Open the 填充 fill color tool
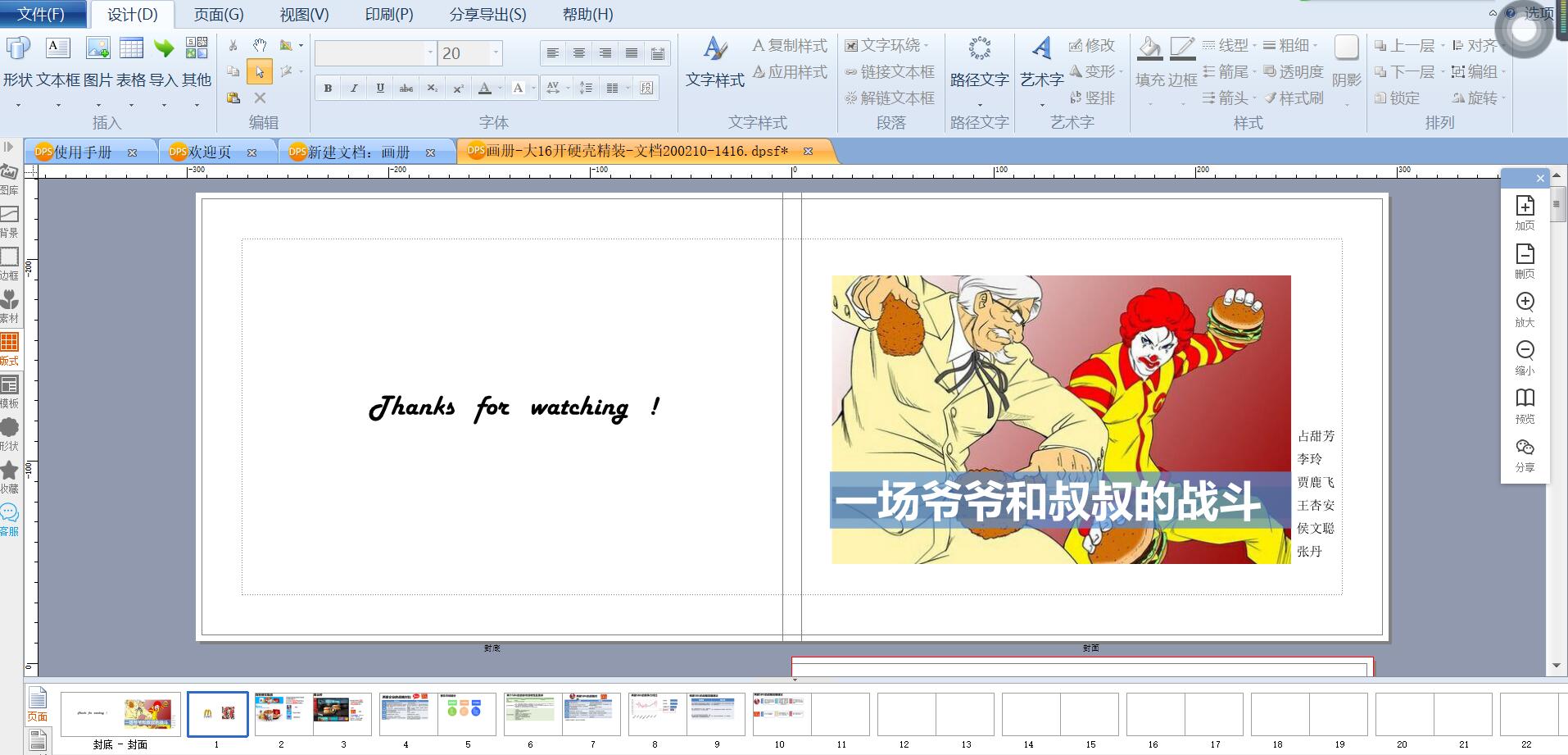 [x=1149, y=62]
